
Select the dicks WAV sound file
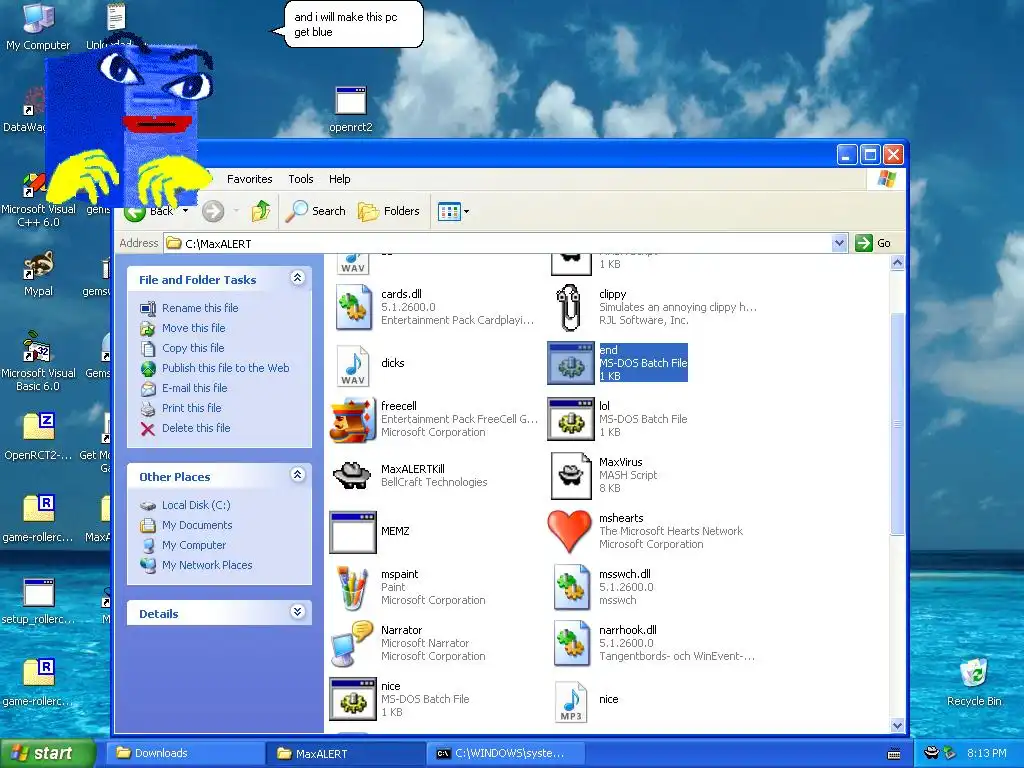[353, 364]
